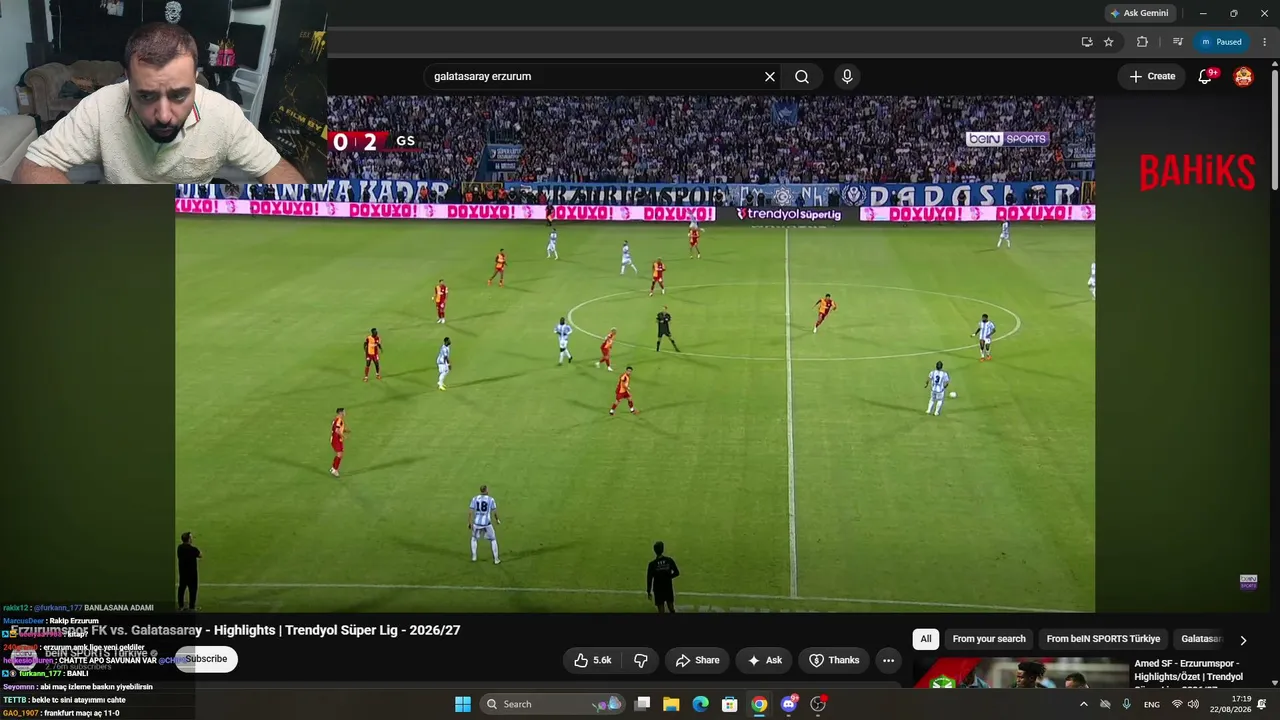Click the Ask button below the video
This screenshot has width=1280, height=720.
click(765, 660)
